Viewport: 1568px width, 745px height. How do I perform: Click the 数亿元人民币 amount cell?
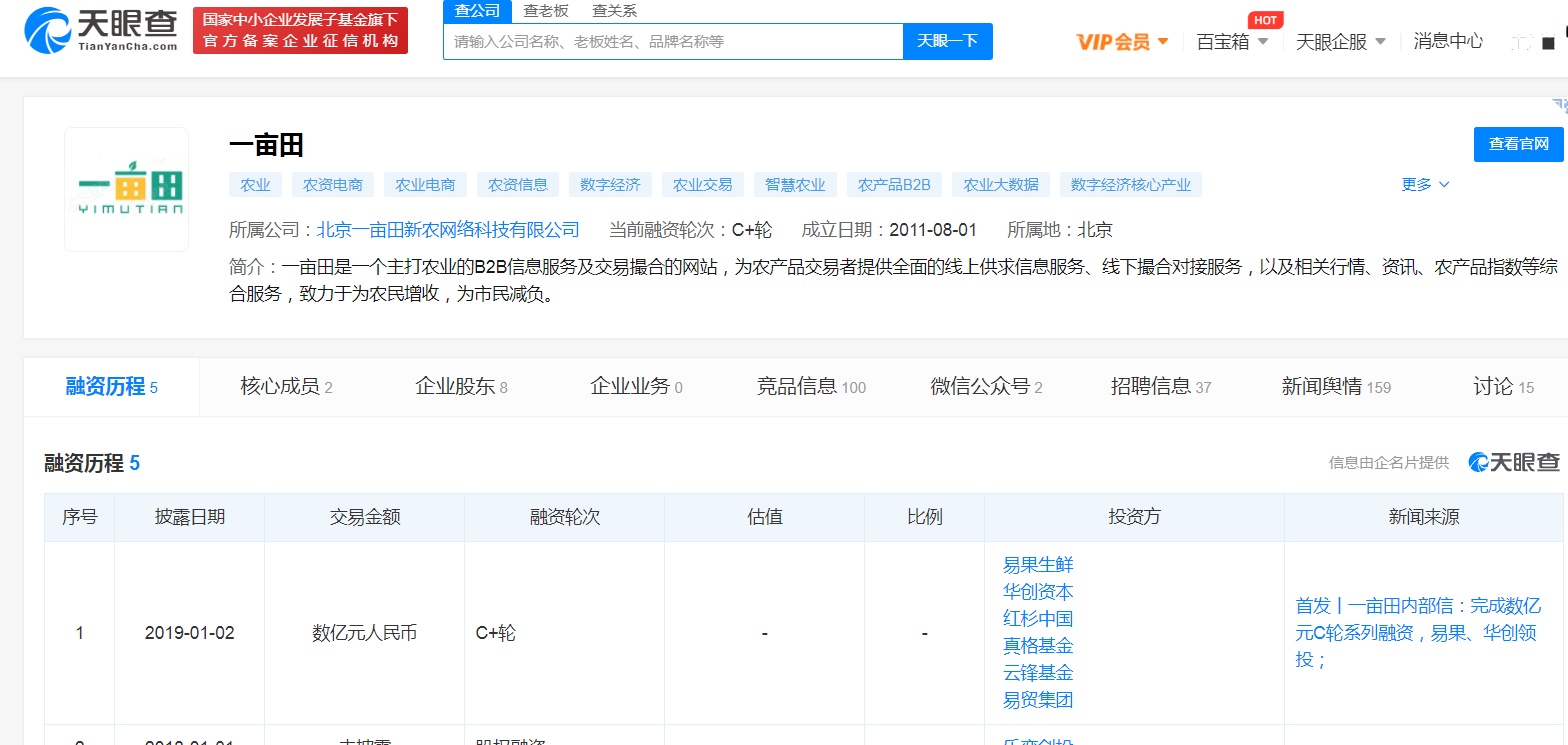pyautogui.click(x=365, y=633)
